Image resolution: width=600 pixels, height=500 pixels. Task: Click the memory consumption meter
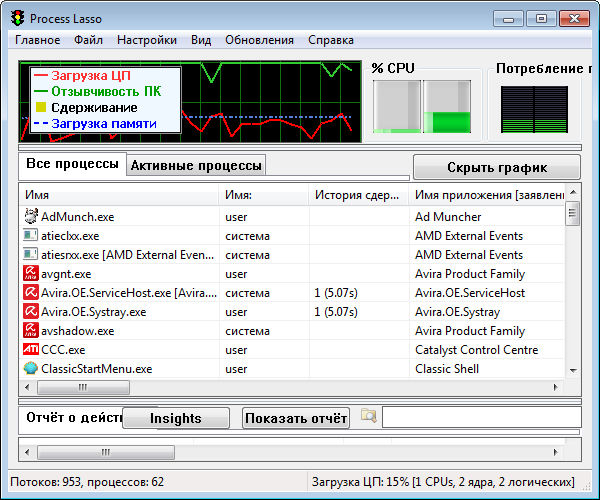(x=534, y=109)
